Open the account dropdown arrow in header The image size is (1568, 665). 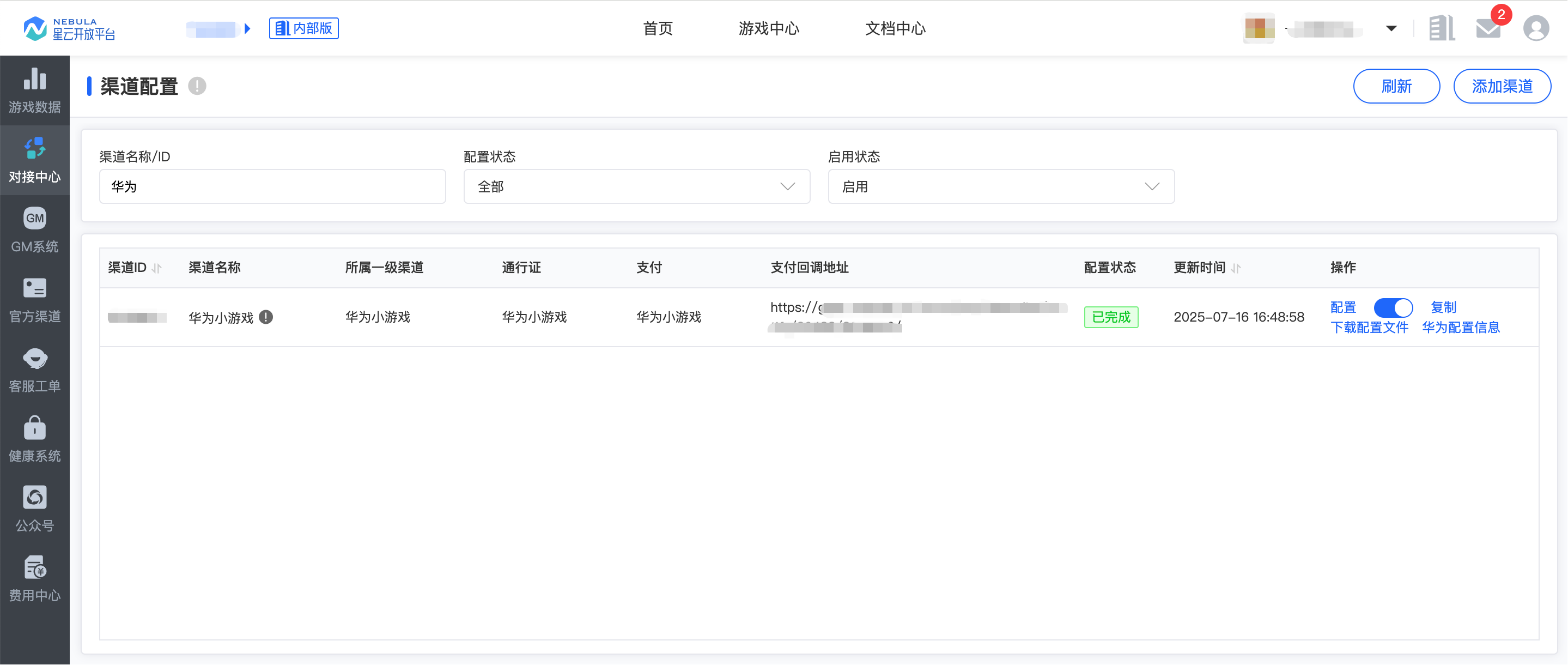1391,29
